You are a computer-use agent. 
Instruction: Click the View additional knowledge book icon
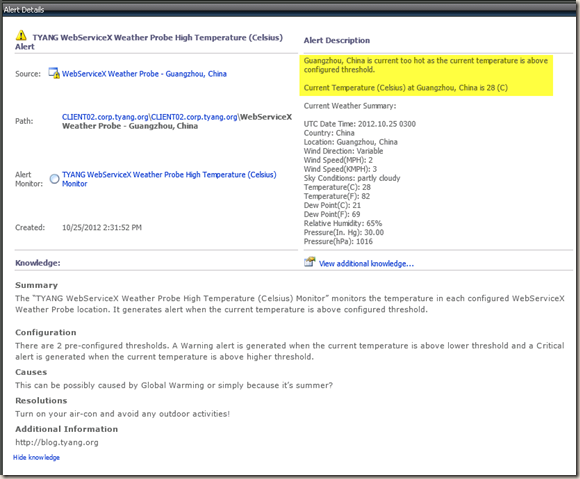[310, 262]
